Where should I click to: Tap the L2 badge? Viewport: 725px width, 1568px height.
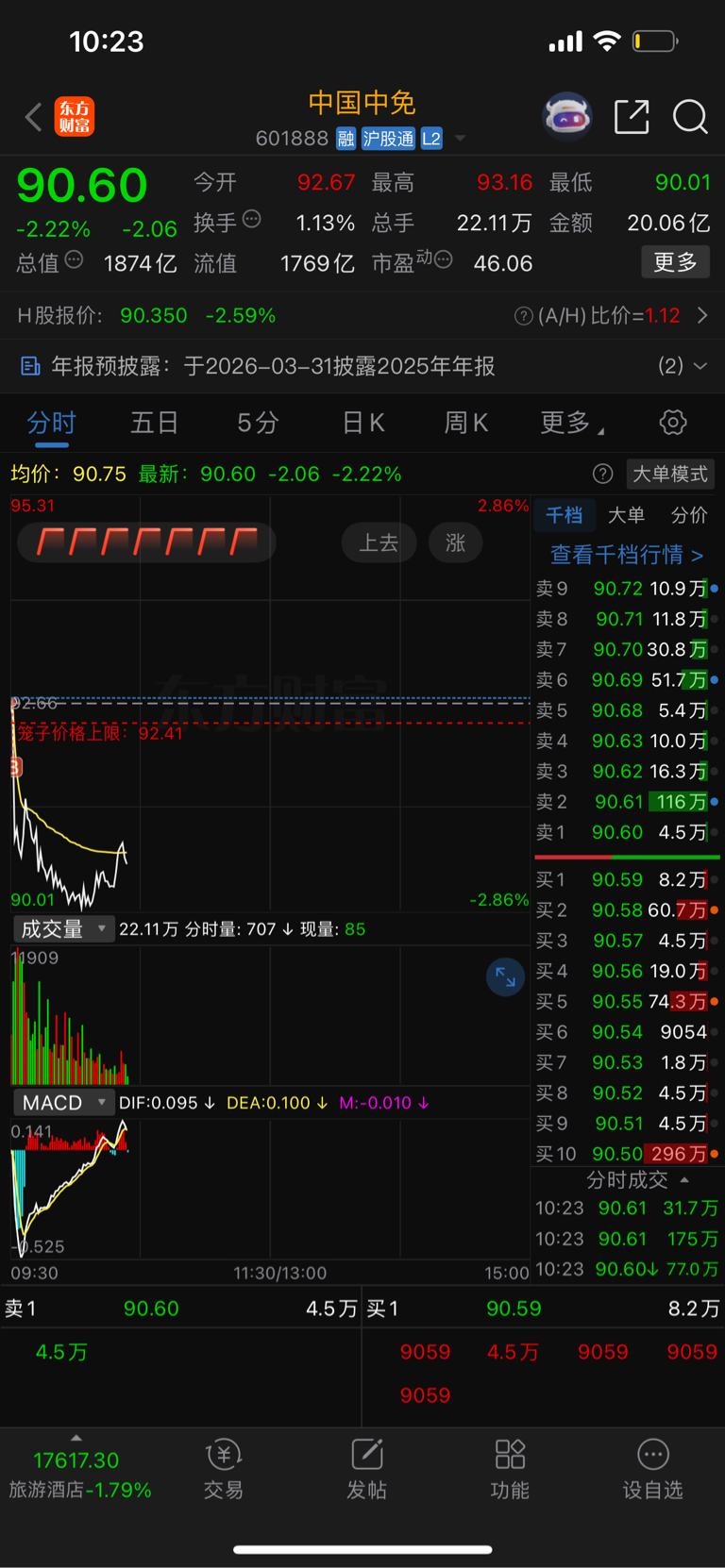pyautogui.click(x=431, y=139)
